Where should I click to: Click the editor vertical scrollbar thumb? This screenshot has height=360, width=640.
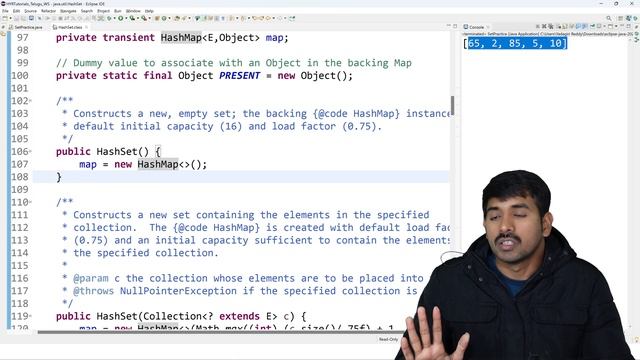(452, 105)
